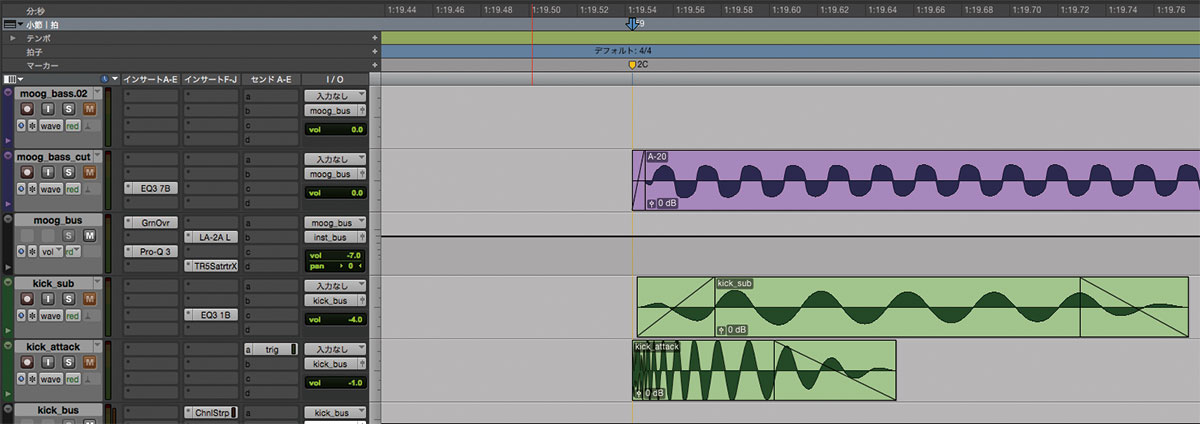Image resolution: width=1200 pixels, height=424 pixels.
Task: Click kick_sub volume field -4.0
Action: [x=335, y=320]
